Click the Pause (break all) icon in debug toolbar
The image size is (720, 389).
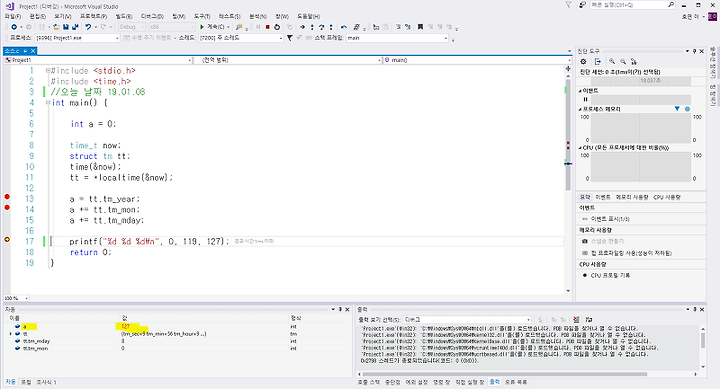[x=258, y=27]
